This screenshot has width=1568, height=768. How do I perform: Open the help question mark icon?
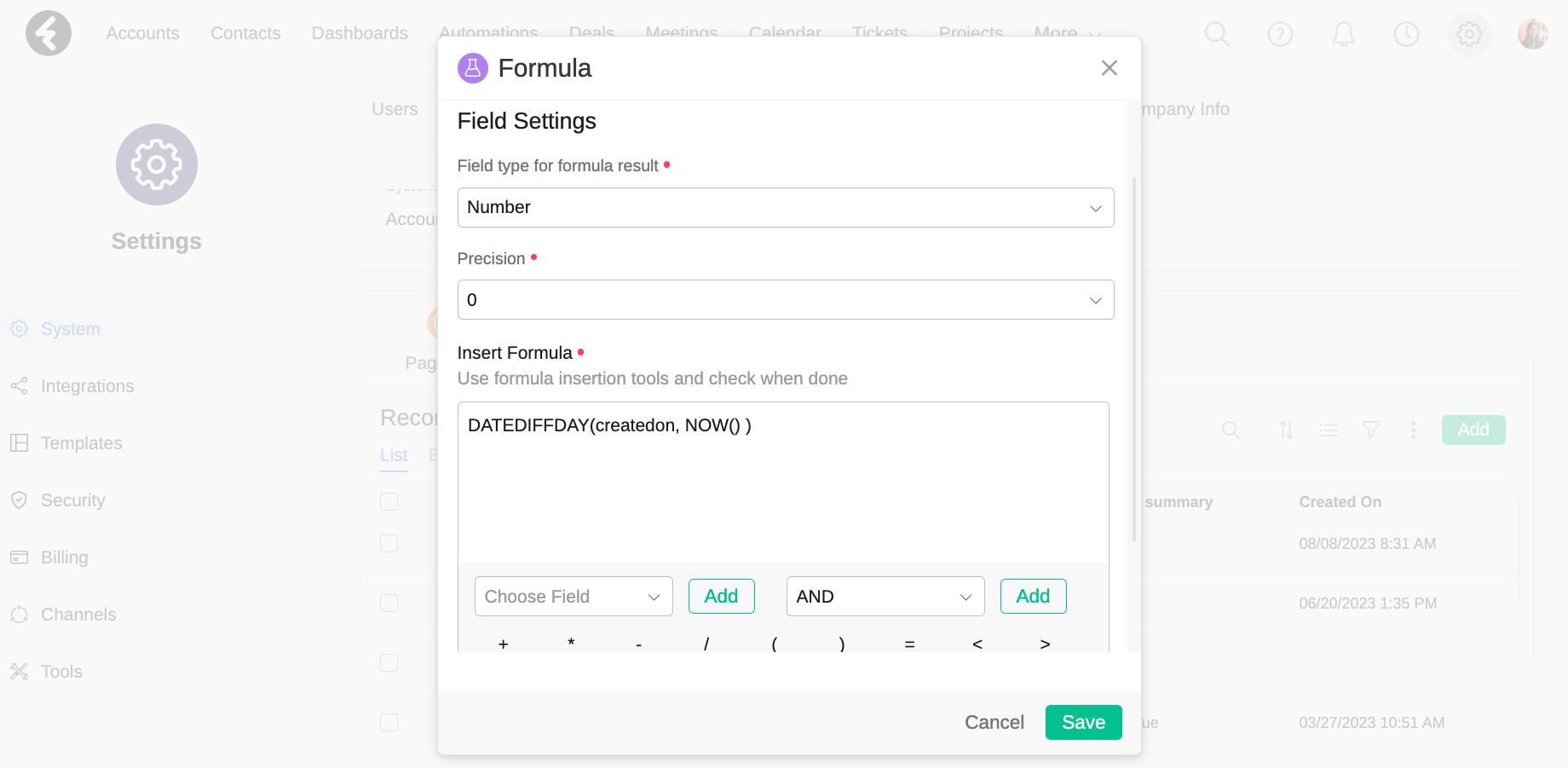[1280, 34]
